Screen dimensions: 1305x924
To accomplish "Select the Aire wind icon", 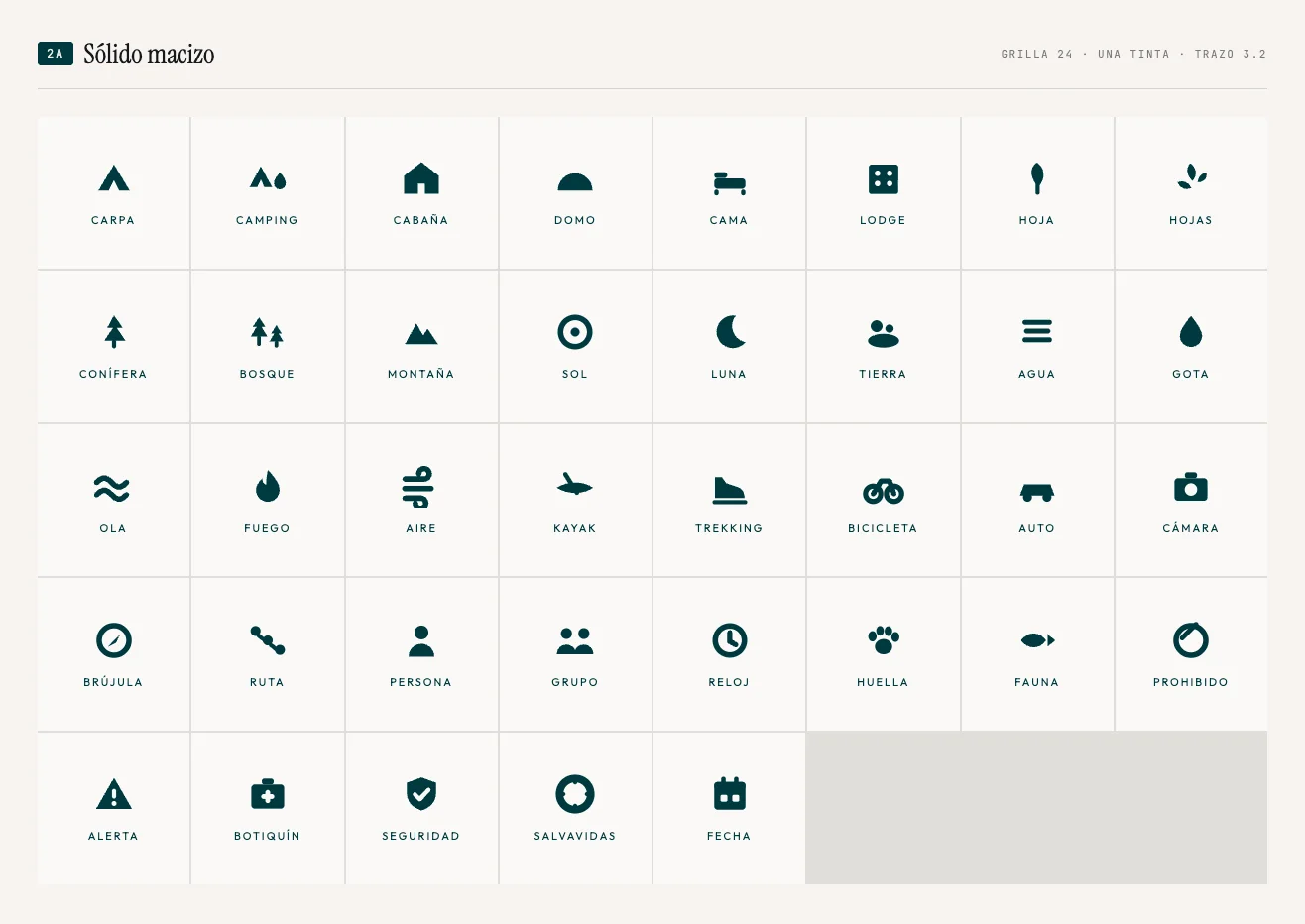I will click(418, 486).
